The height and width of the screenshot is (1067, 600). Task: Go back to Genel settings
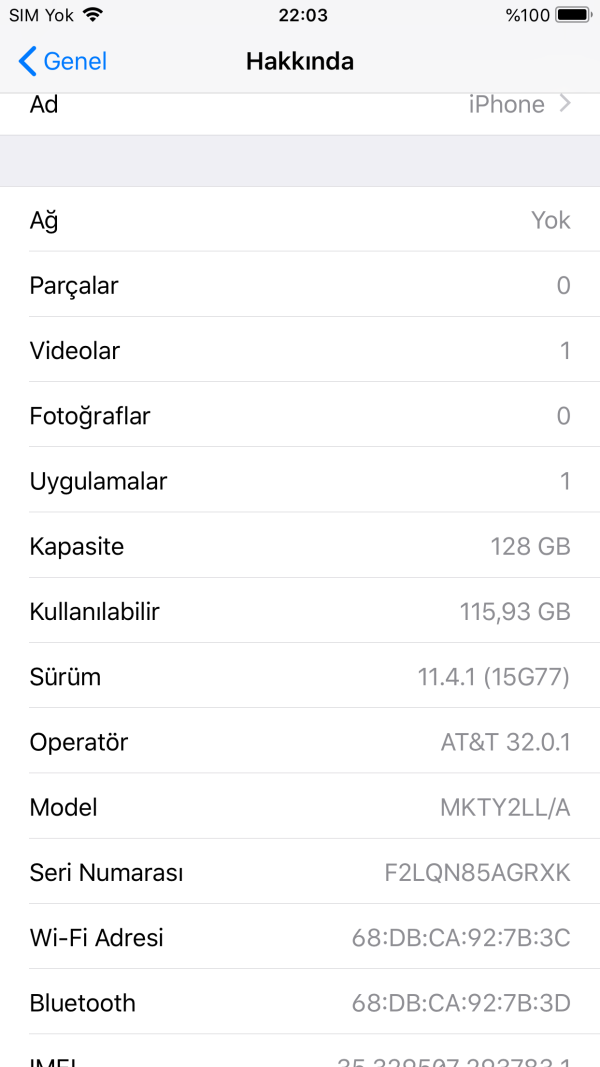tap(63, 61)
